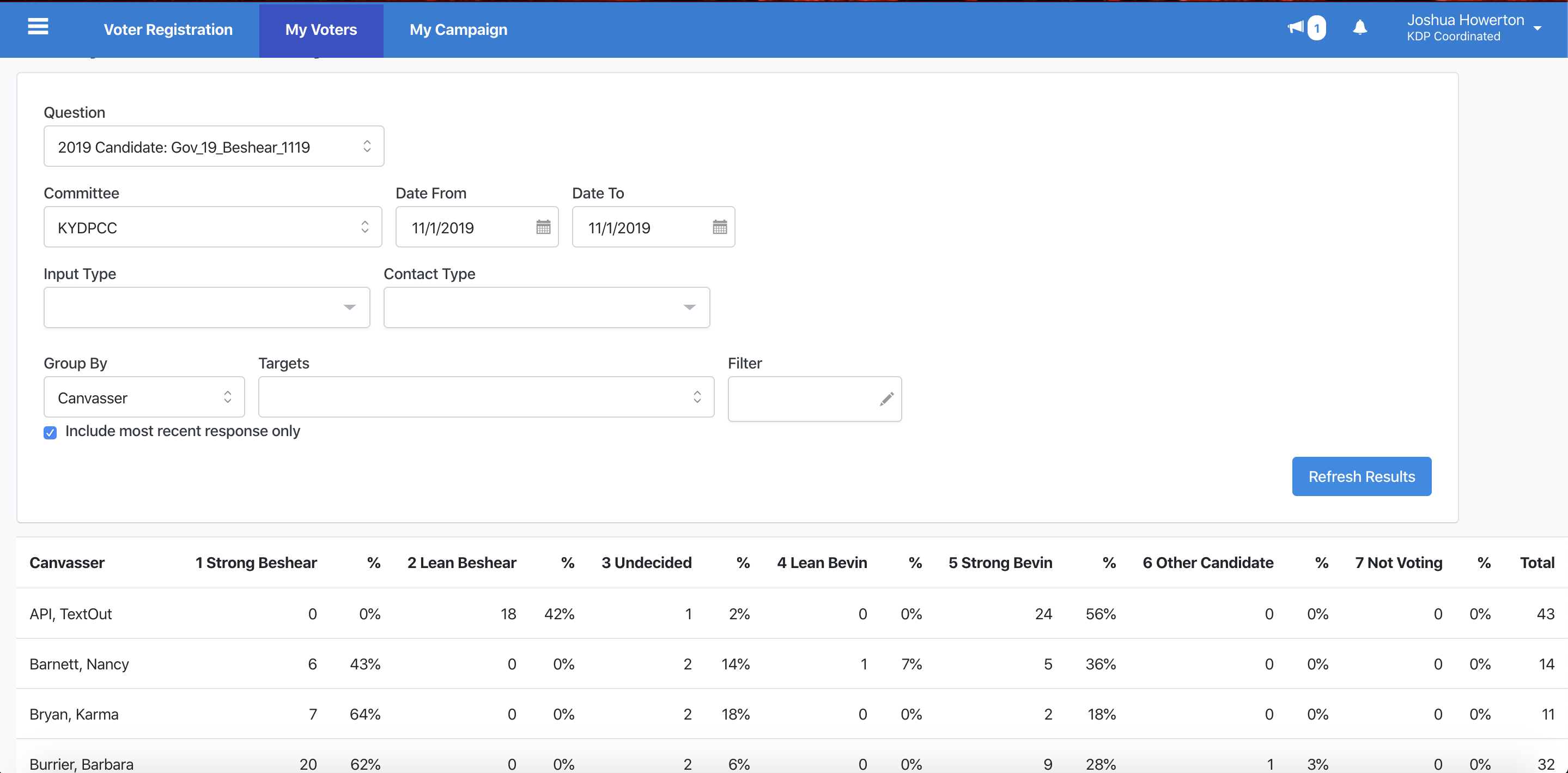Viewport: 1568px width, 773px height.
Task: Click the announcement count badge
Action: tap(1317, 28)
